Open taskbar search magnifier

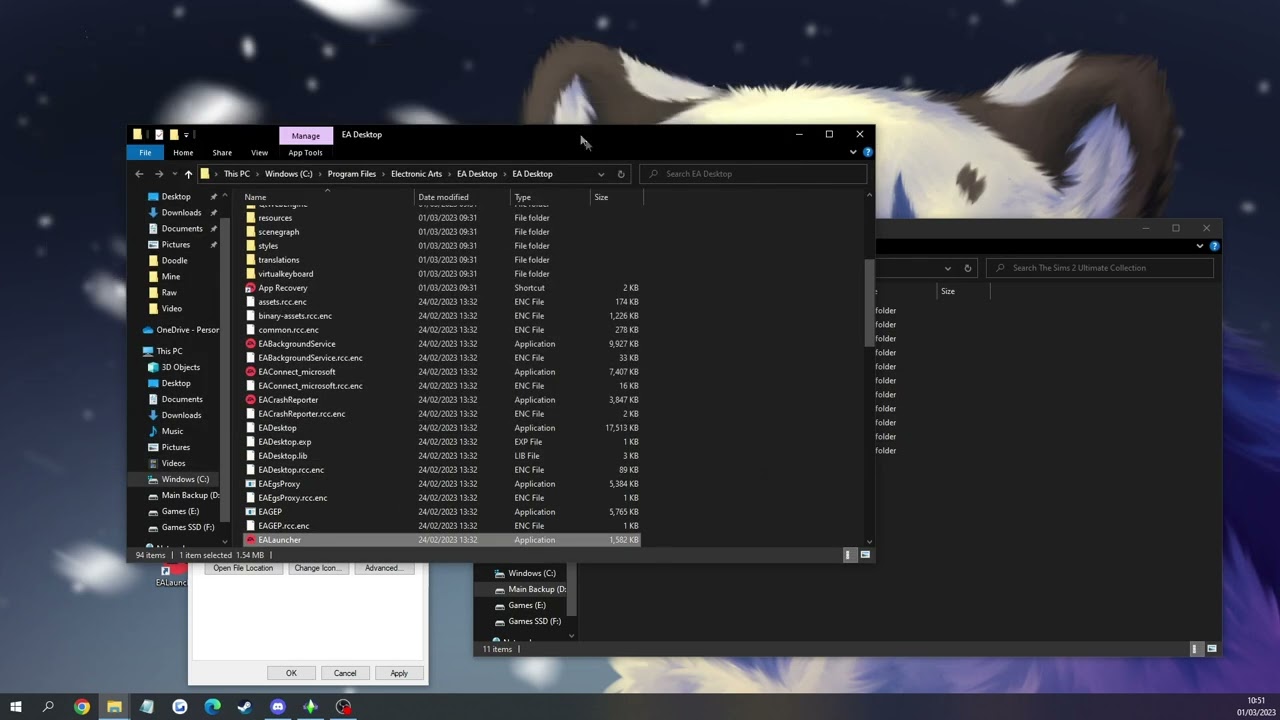[48, 707]
